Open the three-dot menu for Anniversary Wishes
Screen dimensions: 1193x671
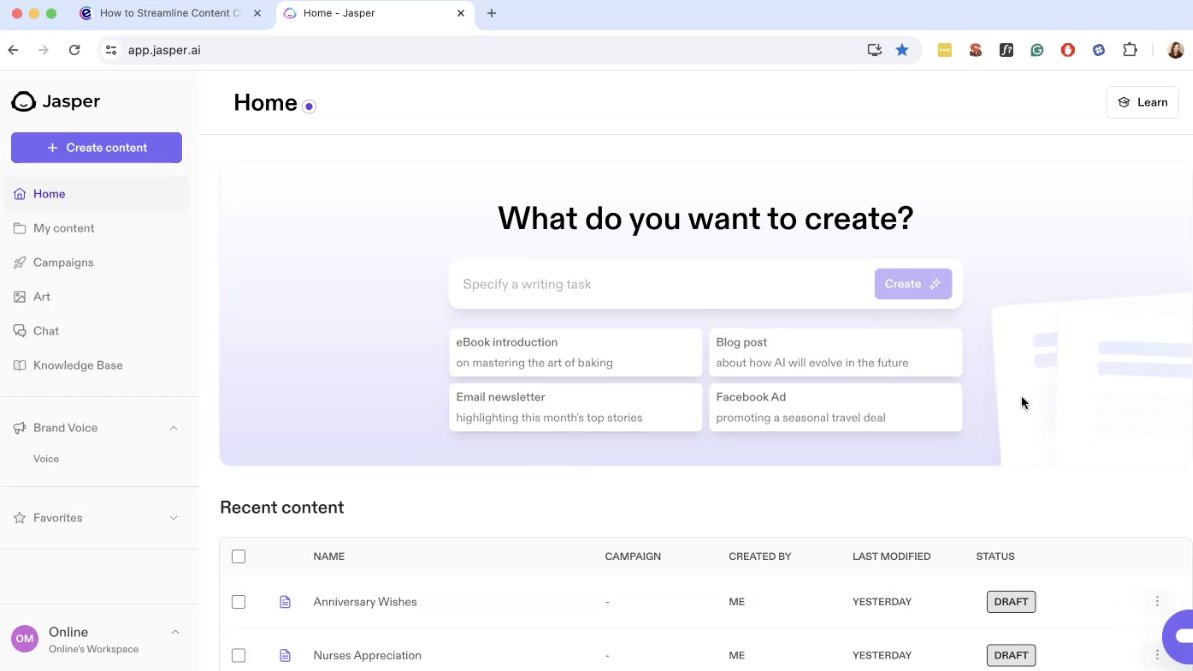pos(1157,602)
